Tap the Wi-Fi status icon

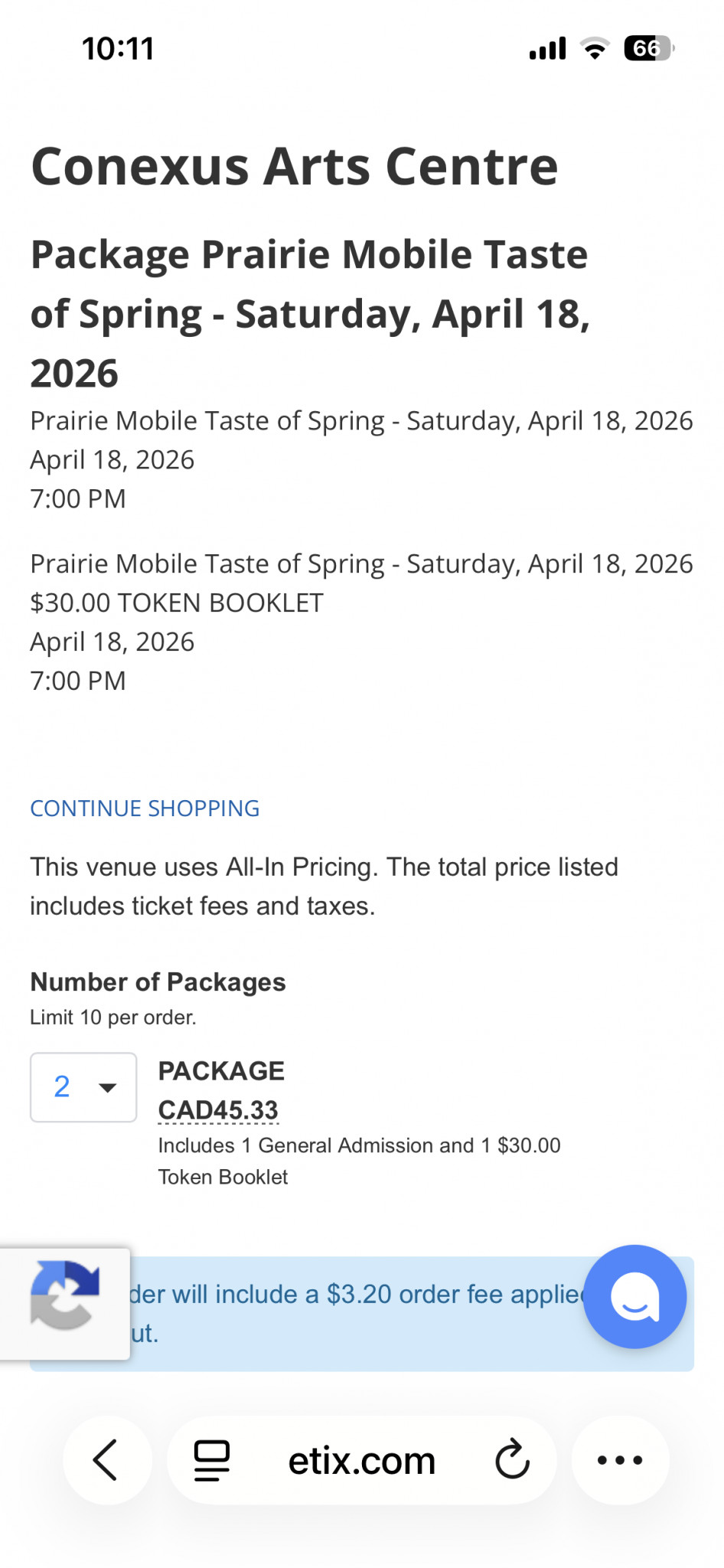click(595, 49)
